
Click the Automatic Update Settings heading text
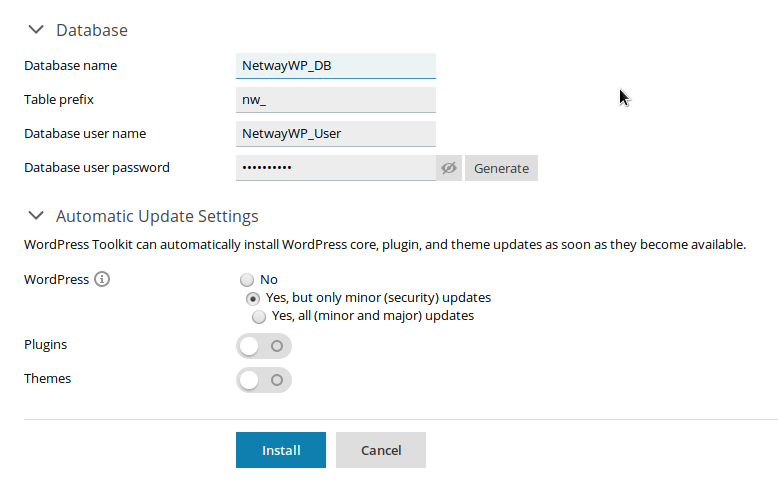pyautogui.click(x=157, y=216)
